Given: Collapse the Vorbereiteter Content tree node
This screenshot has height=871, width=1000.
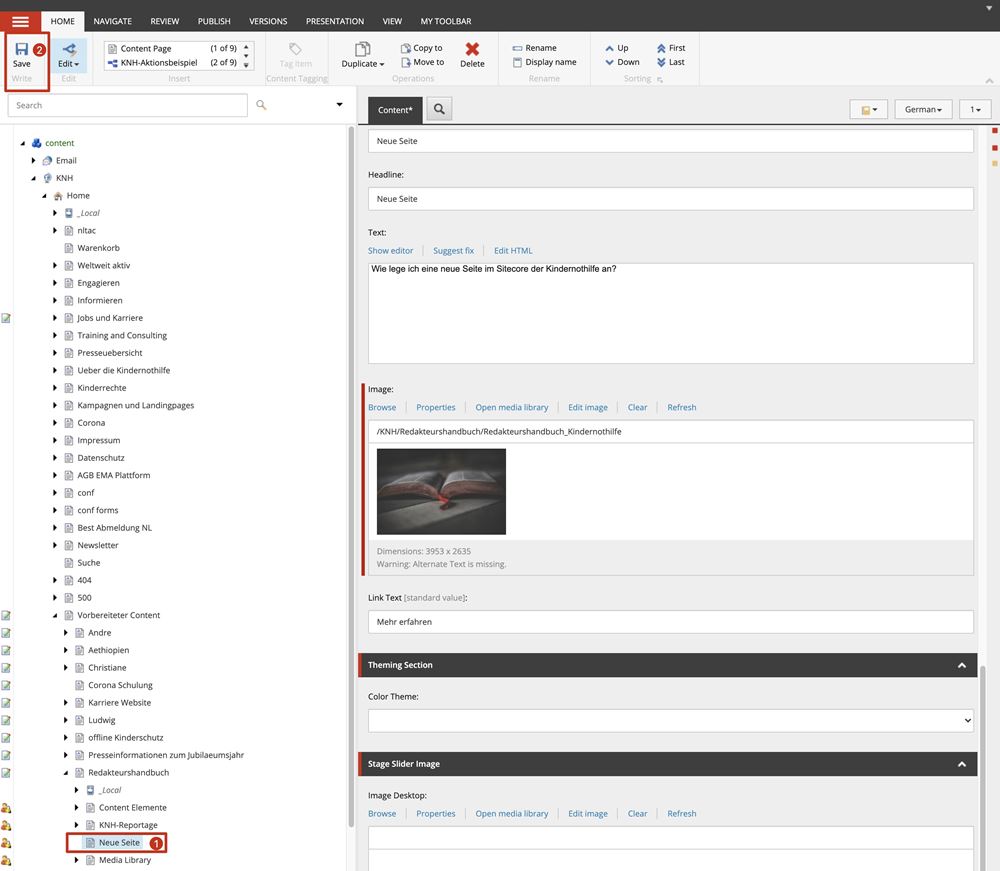Looking at the screenshot, I should [x=57, y=616].
